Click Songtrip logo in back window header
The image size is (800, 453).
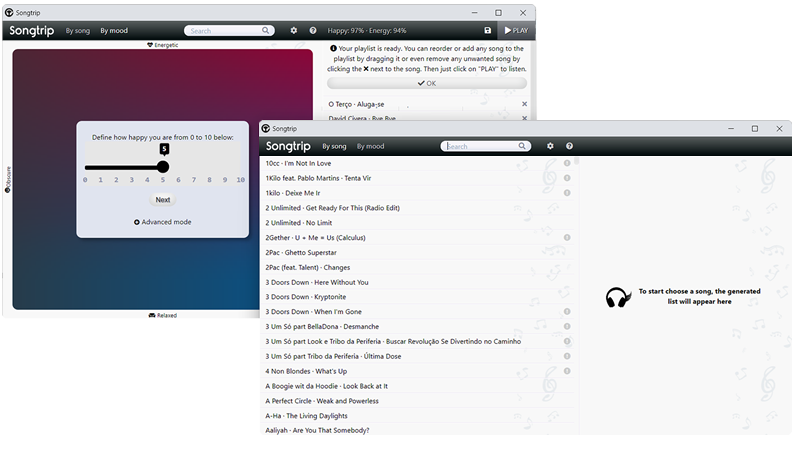pyautogui.click(x=32, y=31)
